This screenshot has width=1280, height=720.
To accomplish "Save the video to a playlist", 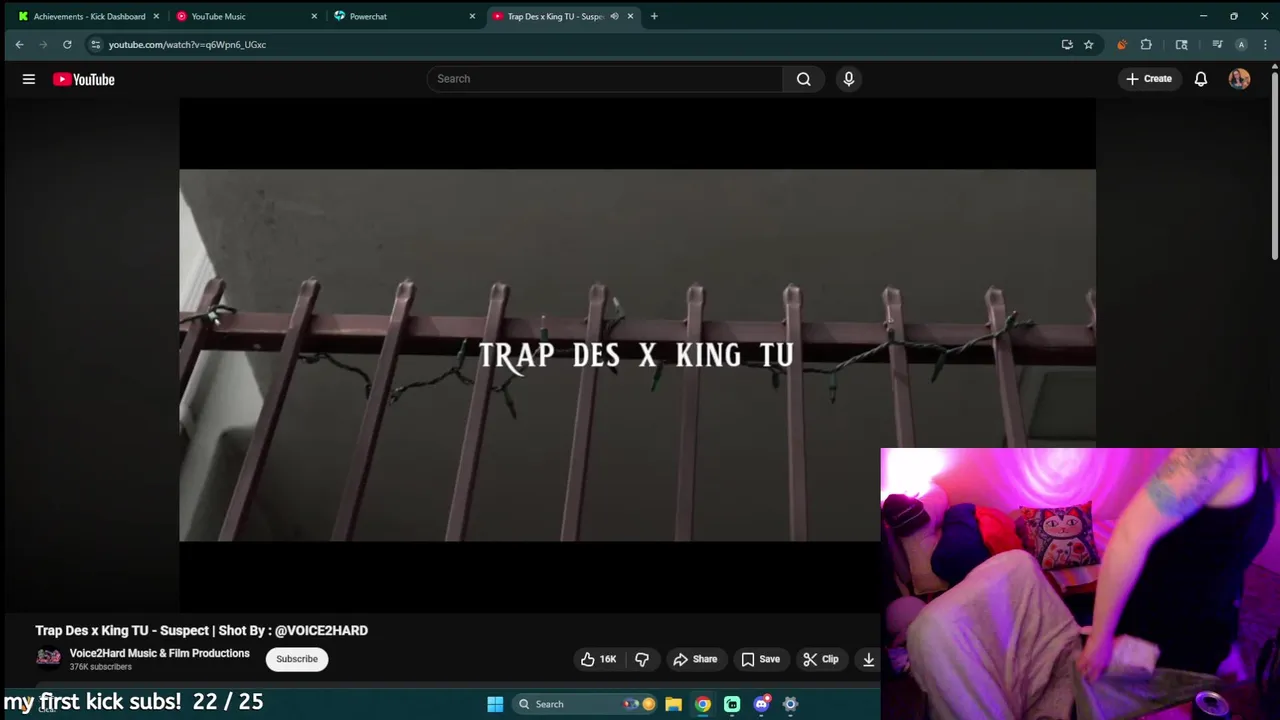I will tap(760, 659).
